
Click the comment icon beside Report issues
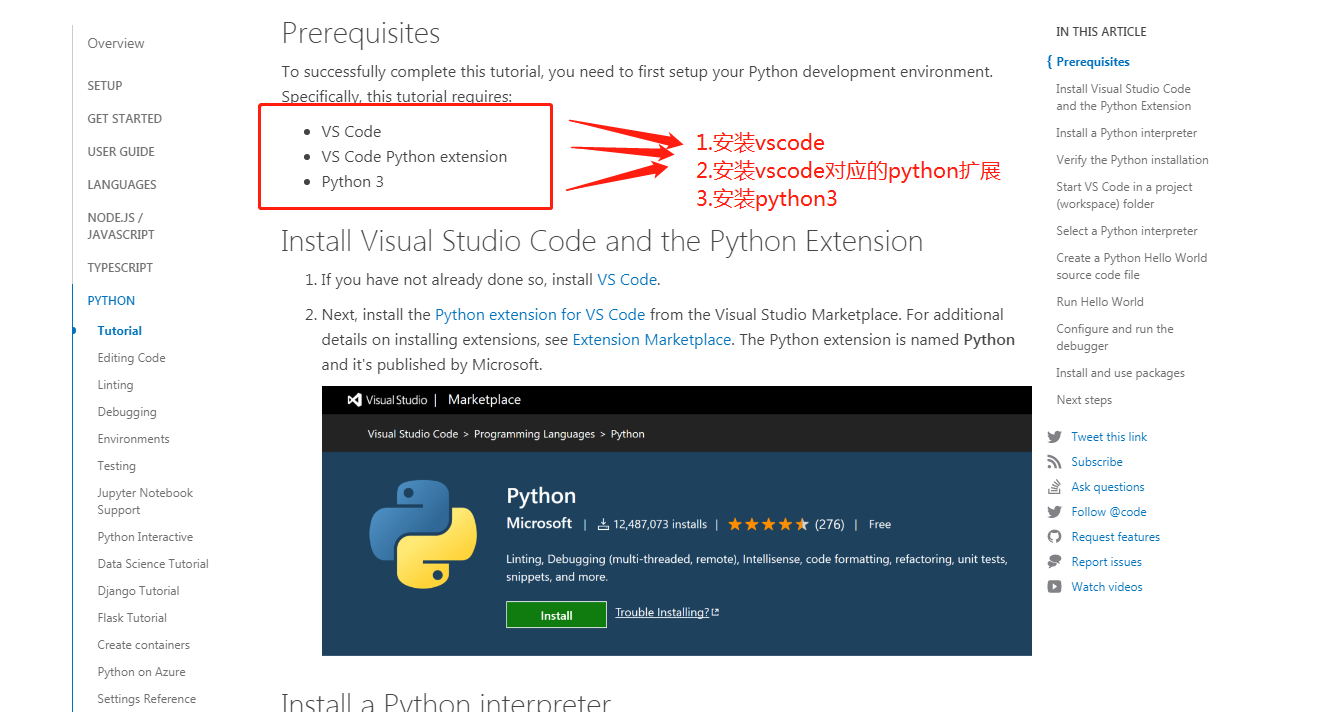tap(1054, 562)
